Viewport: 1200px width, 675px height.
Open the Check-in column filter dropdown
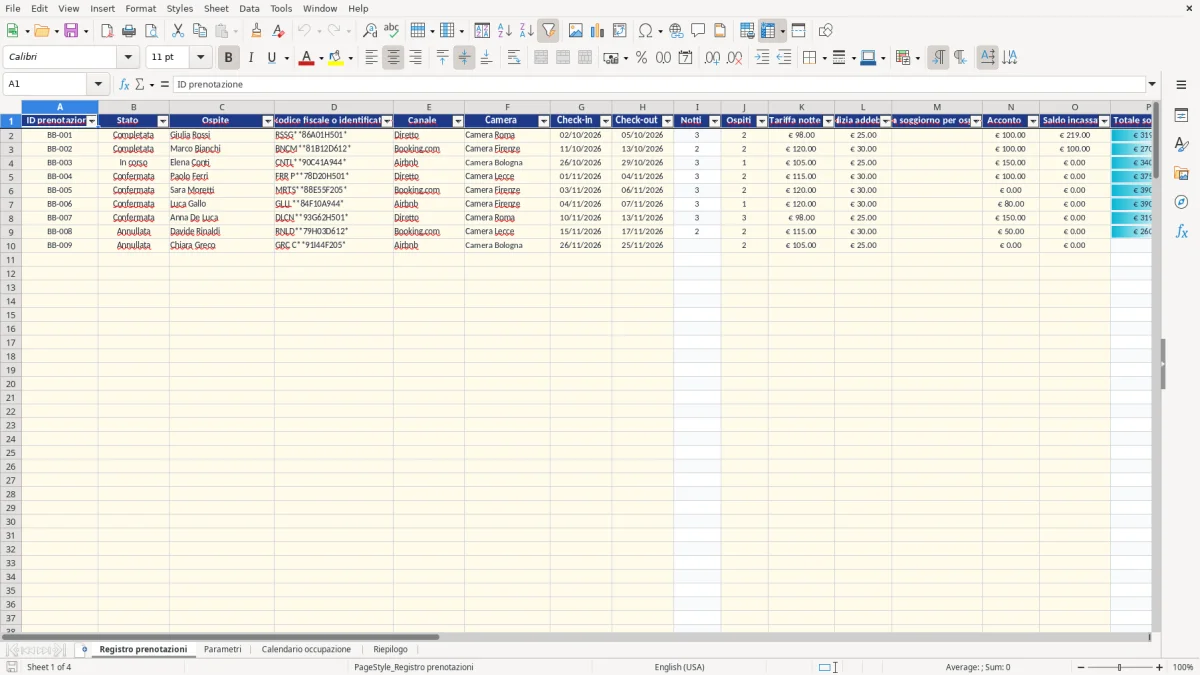605,121
